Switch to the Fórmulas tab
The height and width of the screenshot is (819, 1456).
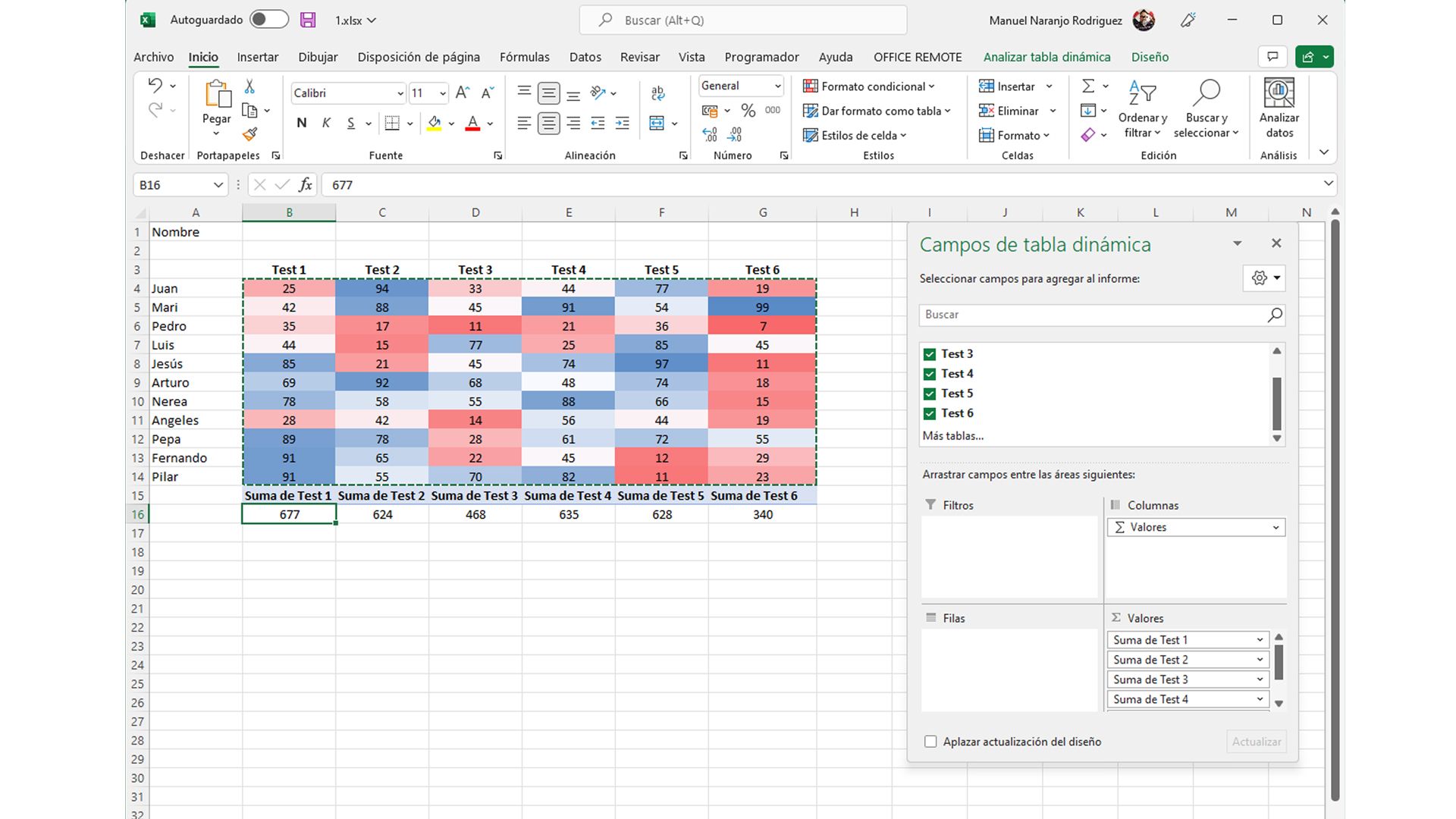[x=524, y=57]
